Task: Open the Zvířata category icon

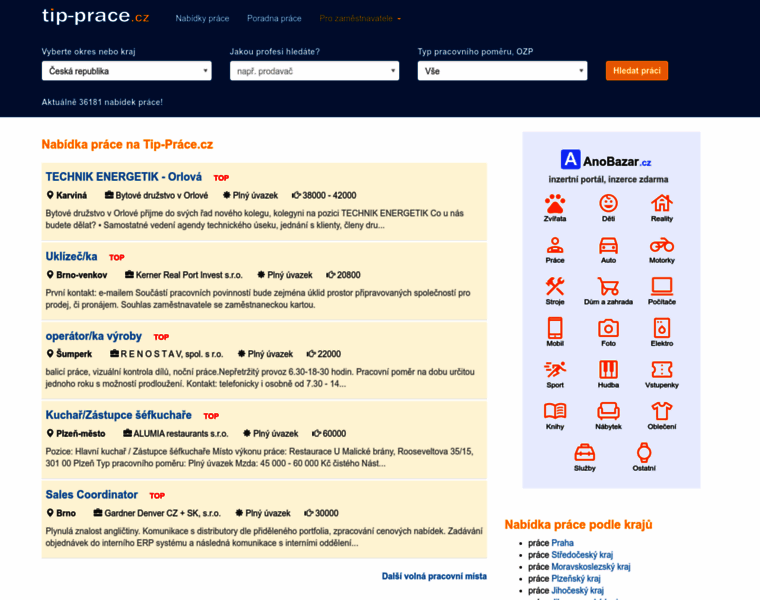Action: pyautogui.click(x=555, y=204)
